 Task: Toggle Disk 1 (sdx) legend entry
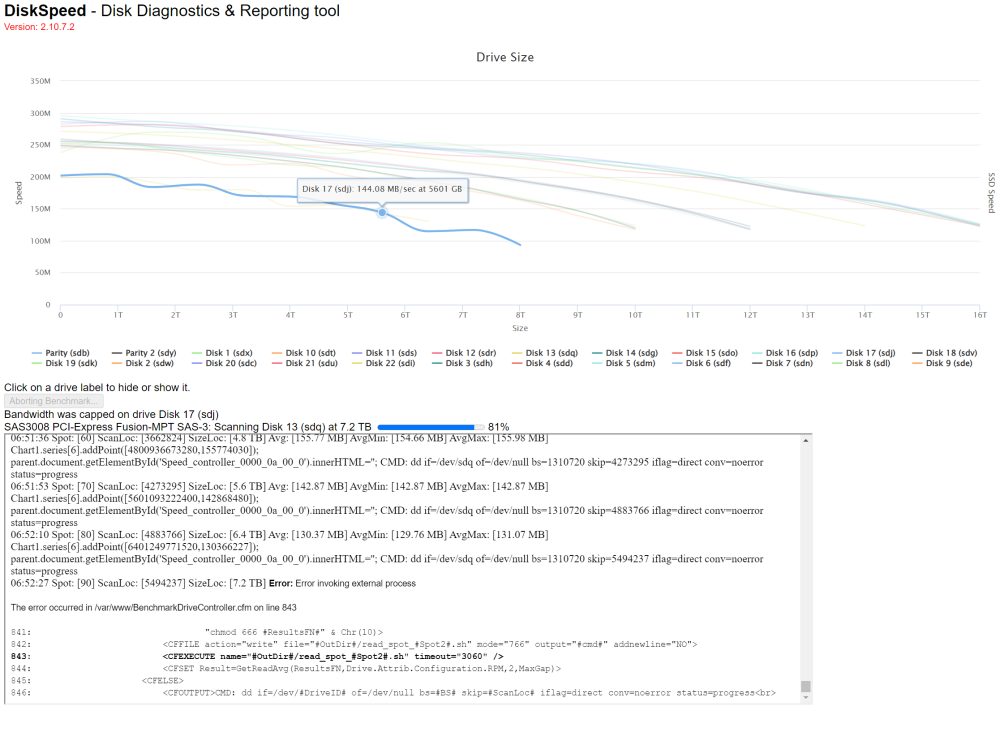(223, 353)
